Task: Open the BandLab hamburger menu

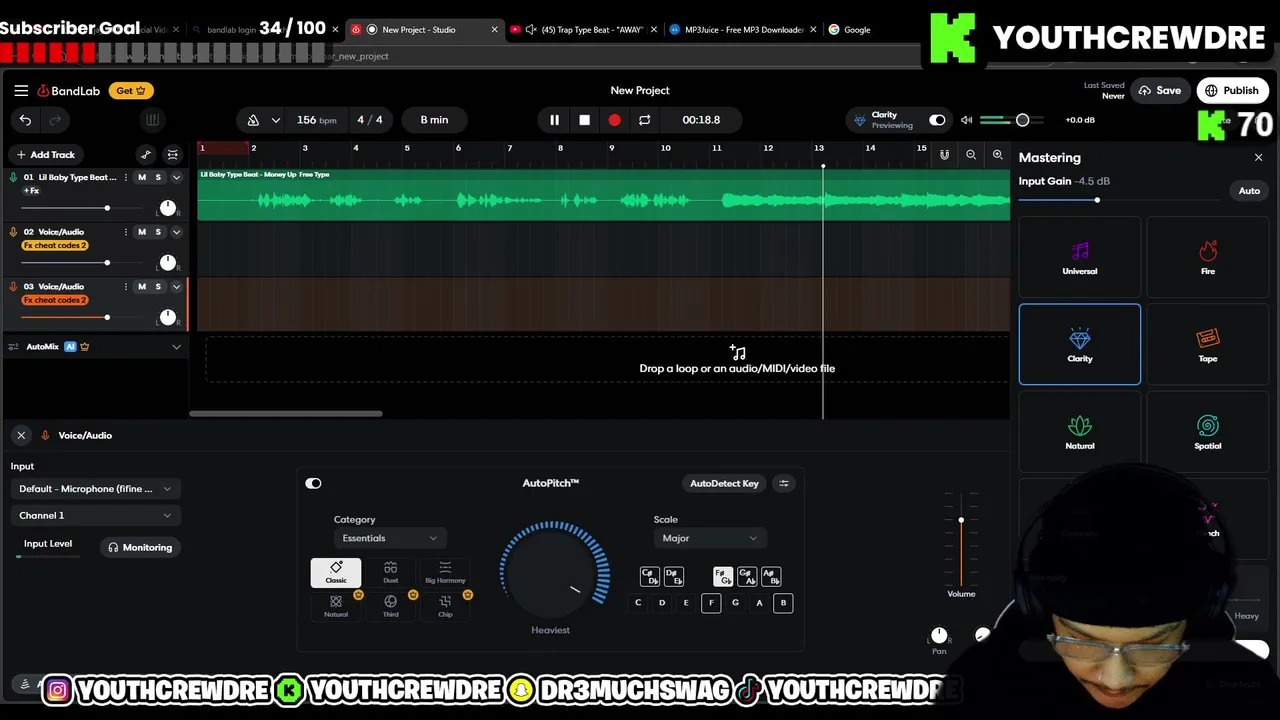Action: coord(21,90)
